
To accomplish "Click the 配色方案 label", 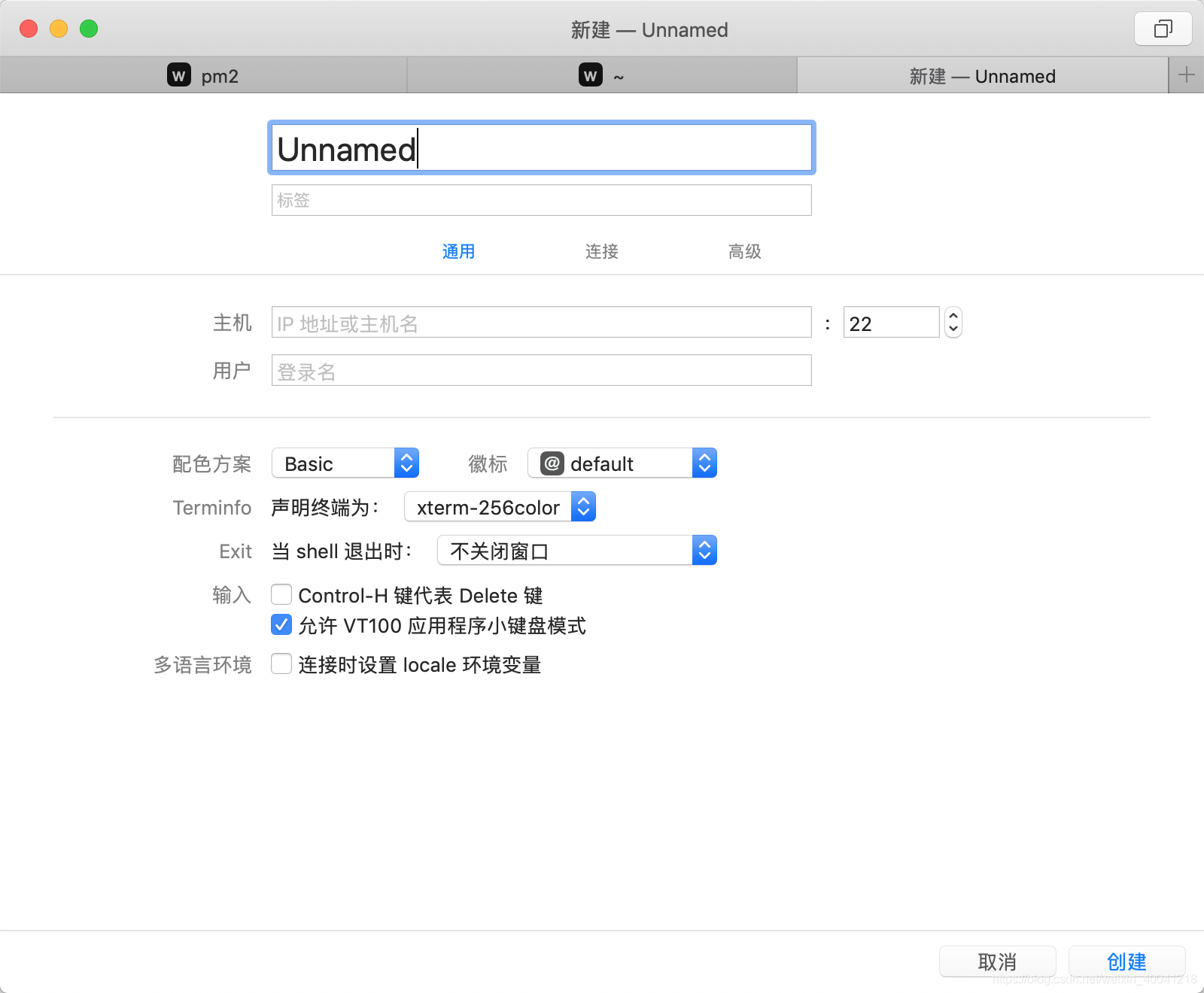I will coord(212,464).
